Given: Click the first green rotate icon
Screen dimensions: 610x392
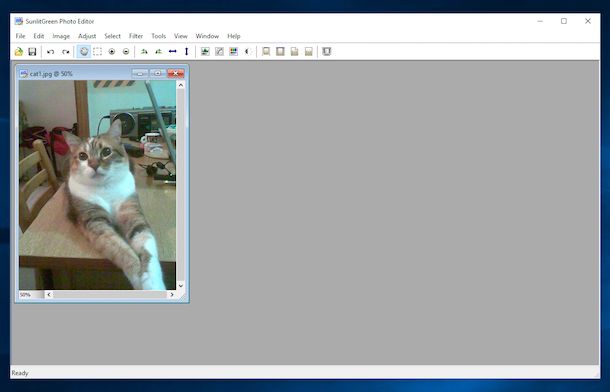Looking at the screenshot, I should [144, 51].
